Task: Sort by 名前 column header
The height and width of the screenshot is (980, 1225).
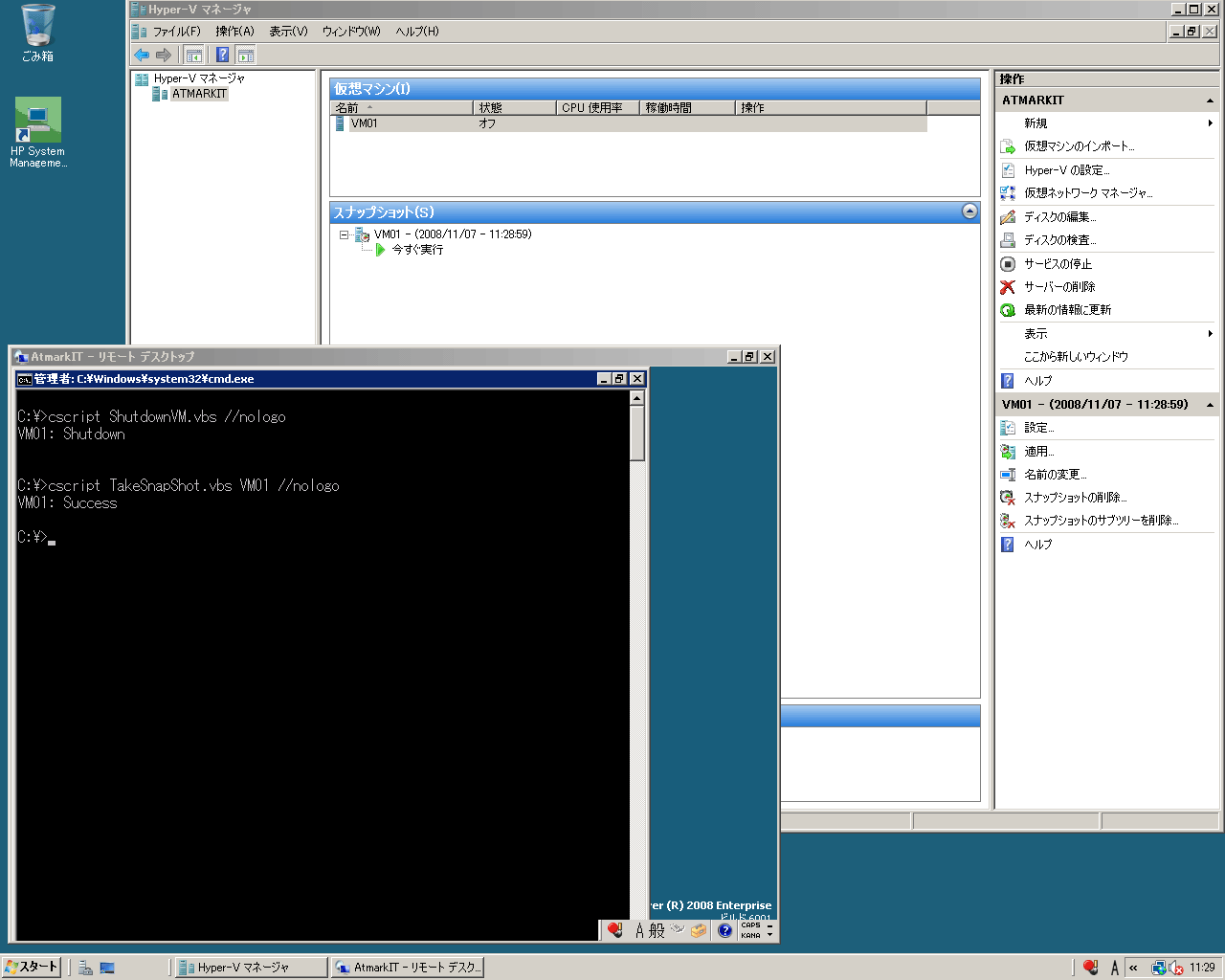Action: [401, 108]
